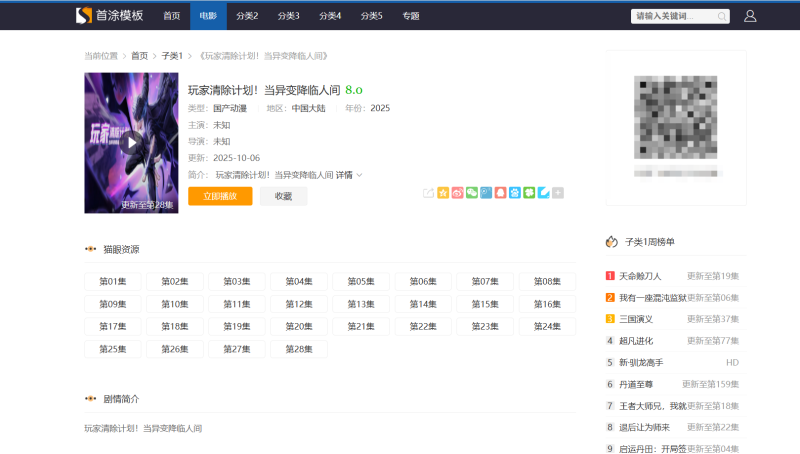Image resolution: width=800 pixels, height=454 pixels.
Task: Play episode 第25集
Action: [x=113, y=349]
